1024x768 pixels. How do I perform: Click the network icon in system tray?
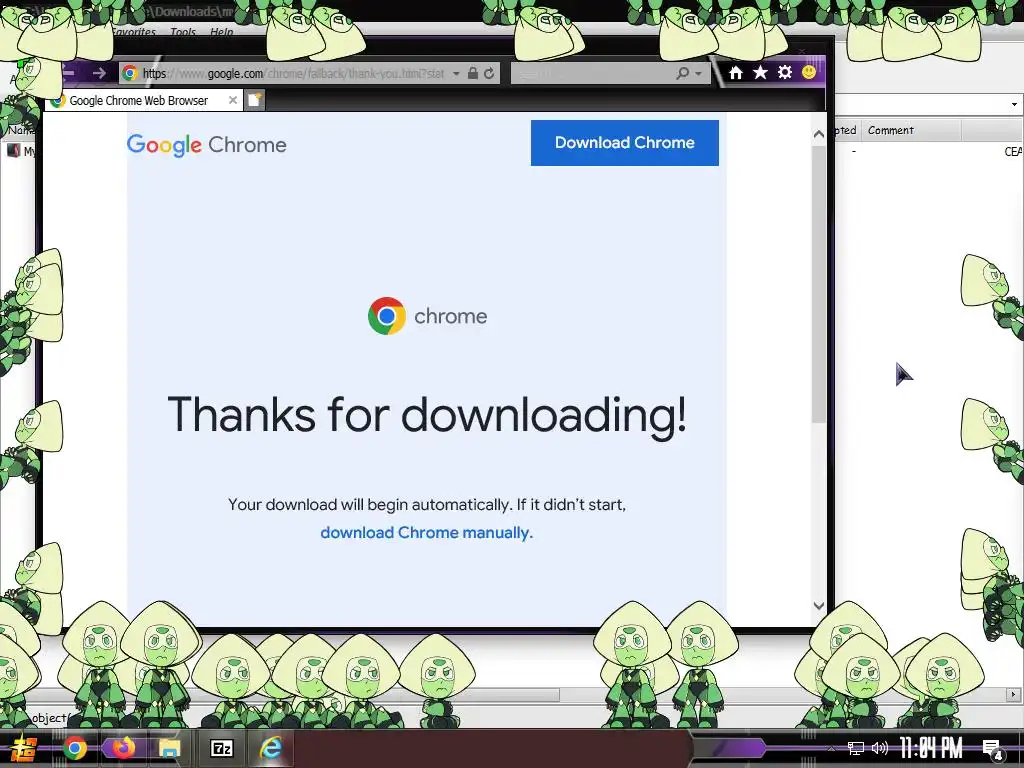pos(856,748)
